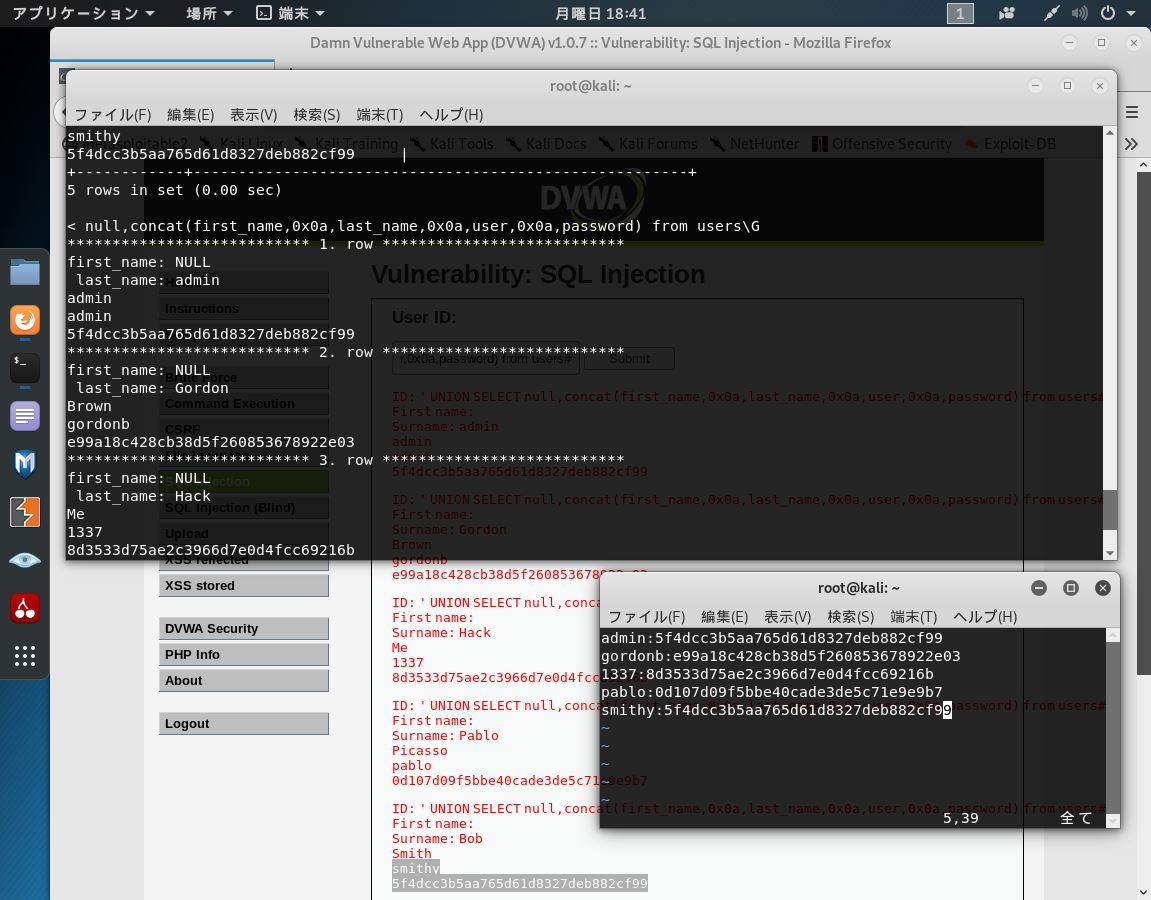Open アプリケーション menu in top bar
Screen dimensions: 1151x900
[x=83, y=13]
